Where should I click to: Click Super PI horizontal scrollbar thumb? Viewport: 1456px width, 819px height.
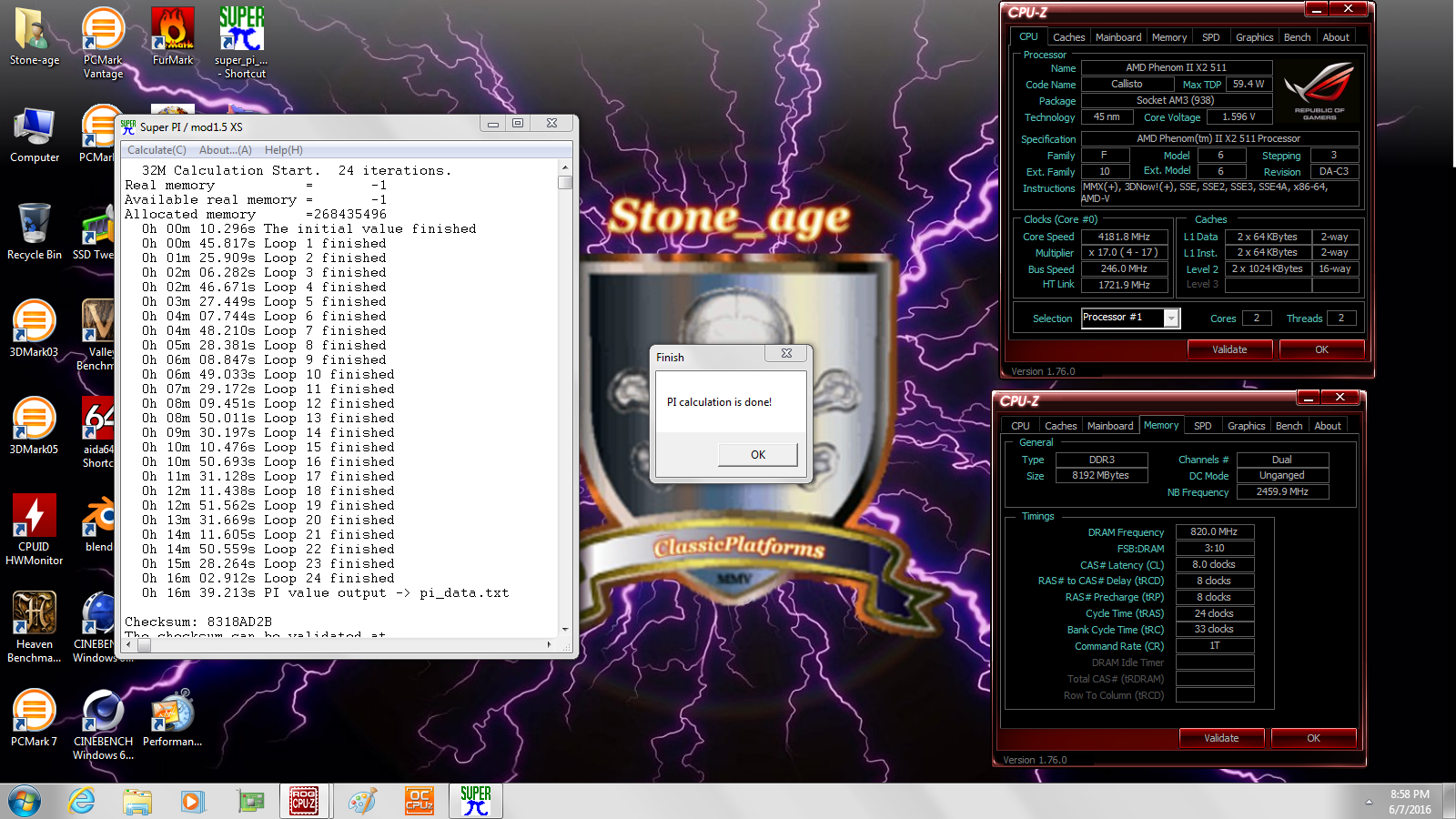pyautogui.click(x=143, y=644)
